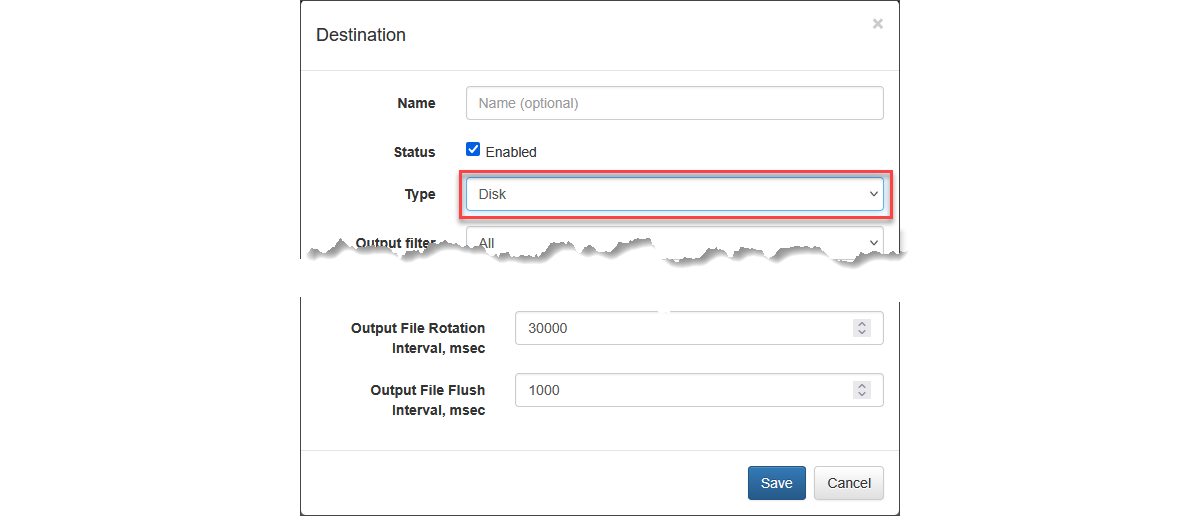Increase Output File Rotation Interval with up arrow

pyautogui.click(x=862, y=323)
